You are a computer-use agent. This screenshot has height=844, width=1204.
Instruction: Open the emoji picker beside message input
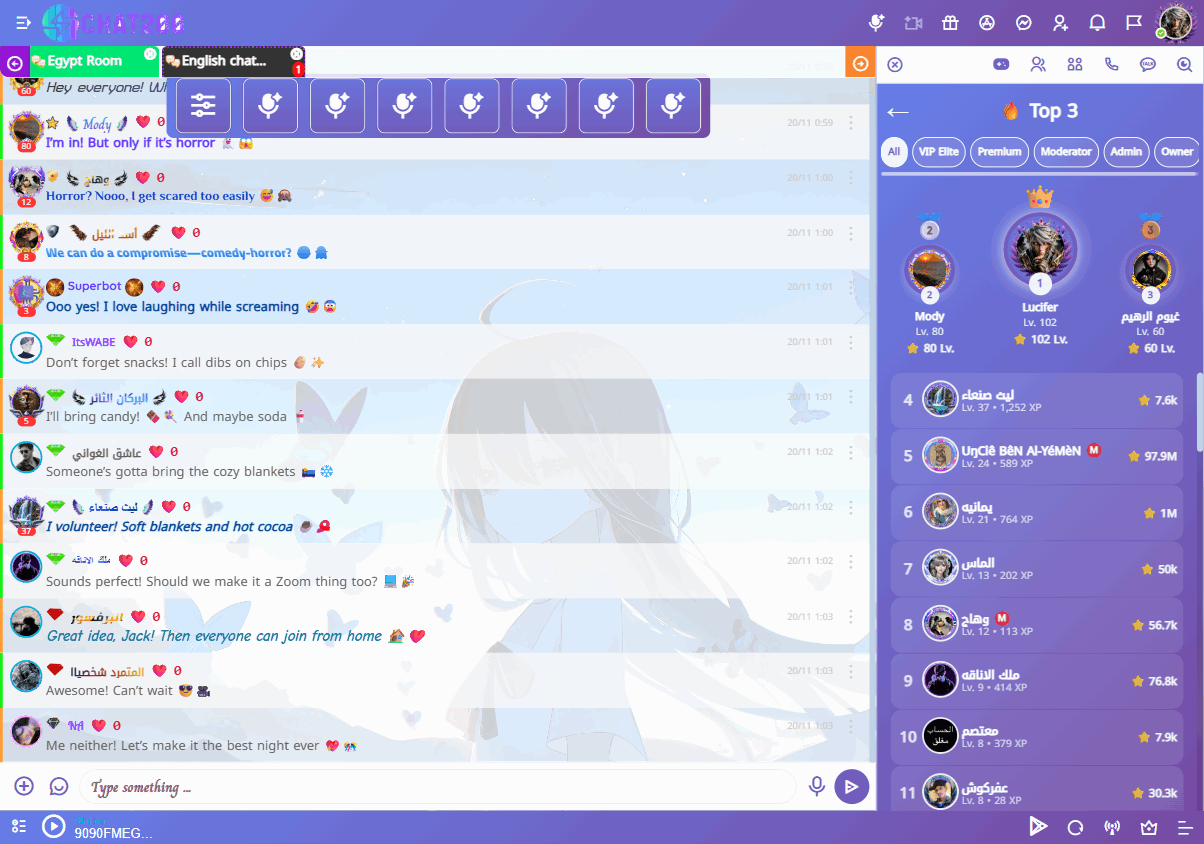(59, 787)
